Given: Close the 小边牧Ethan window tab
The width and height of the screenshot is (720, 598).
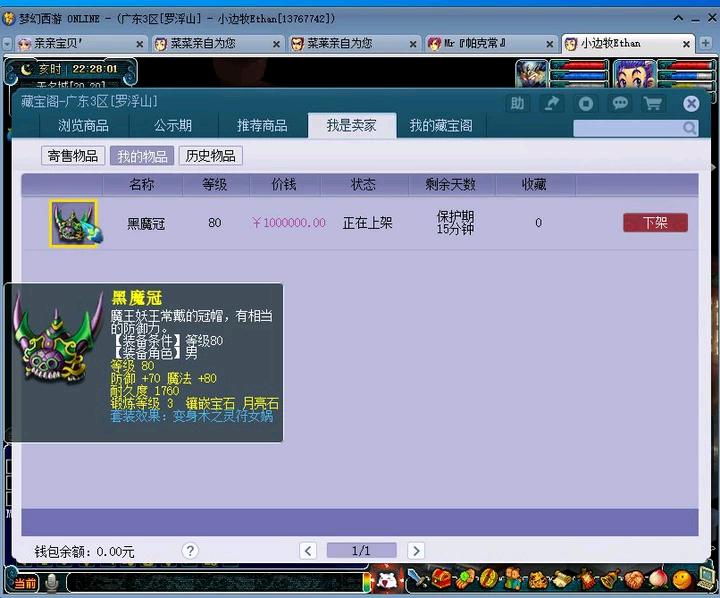Looking at the screenshot, I should click(x=686, y=44).
